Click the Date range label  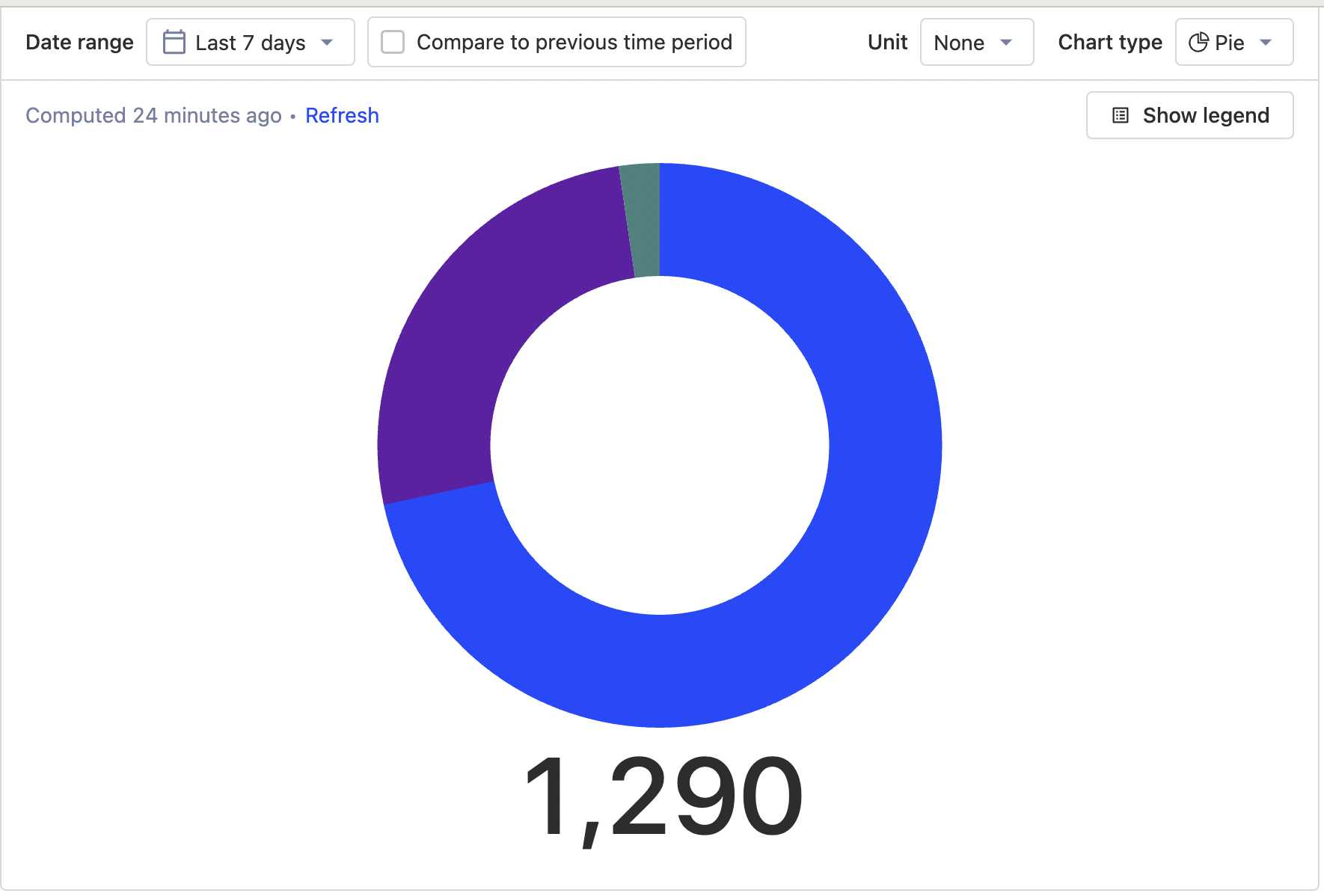(x=79, y=43)
